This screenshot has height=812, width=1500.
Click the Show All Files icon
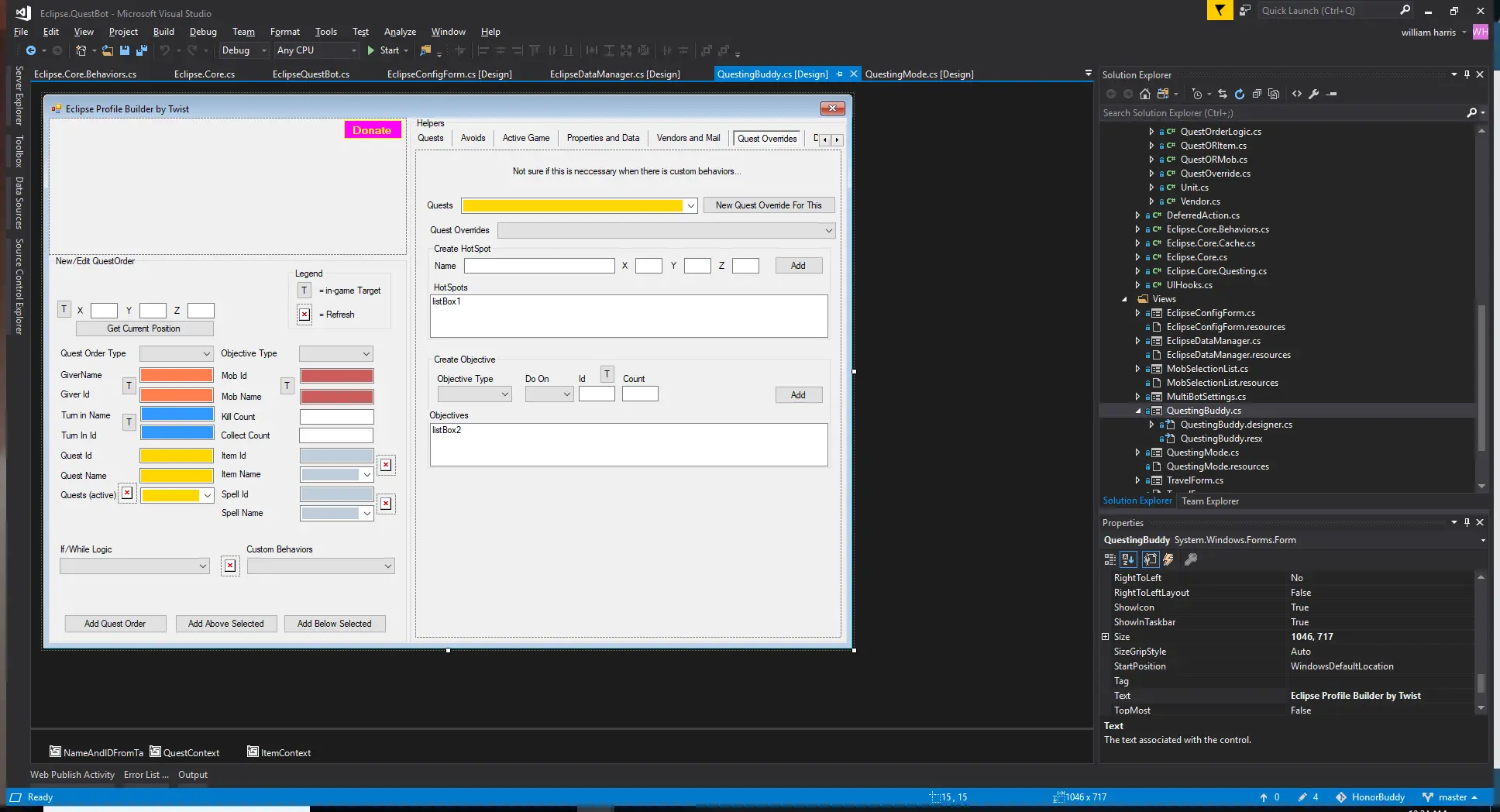[1274, 94]
